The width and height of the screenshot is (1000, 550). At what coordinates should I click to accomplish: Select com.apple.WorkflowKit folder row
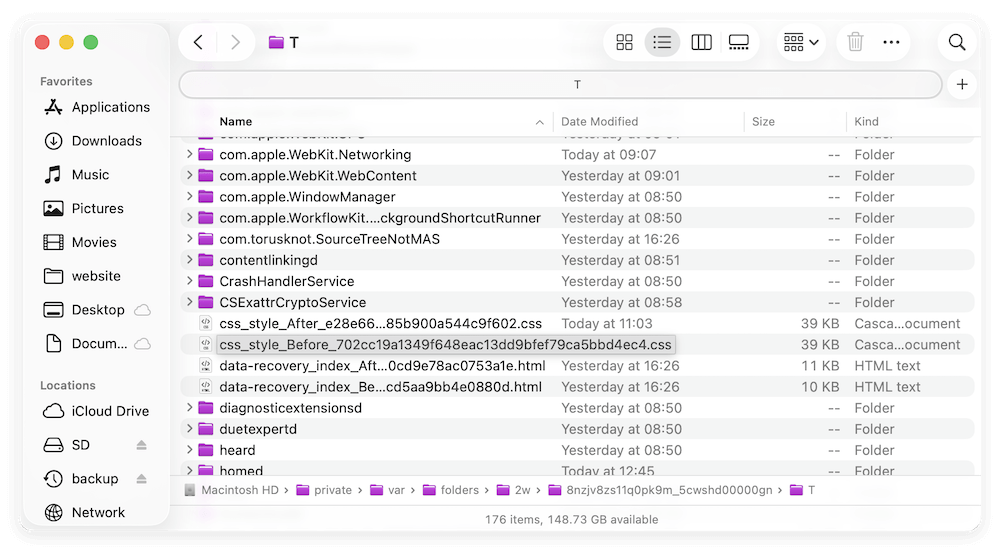[x=577, y=218]
